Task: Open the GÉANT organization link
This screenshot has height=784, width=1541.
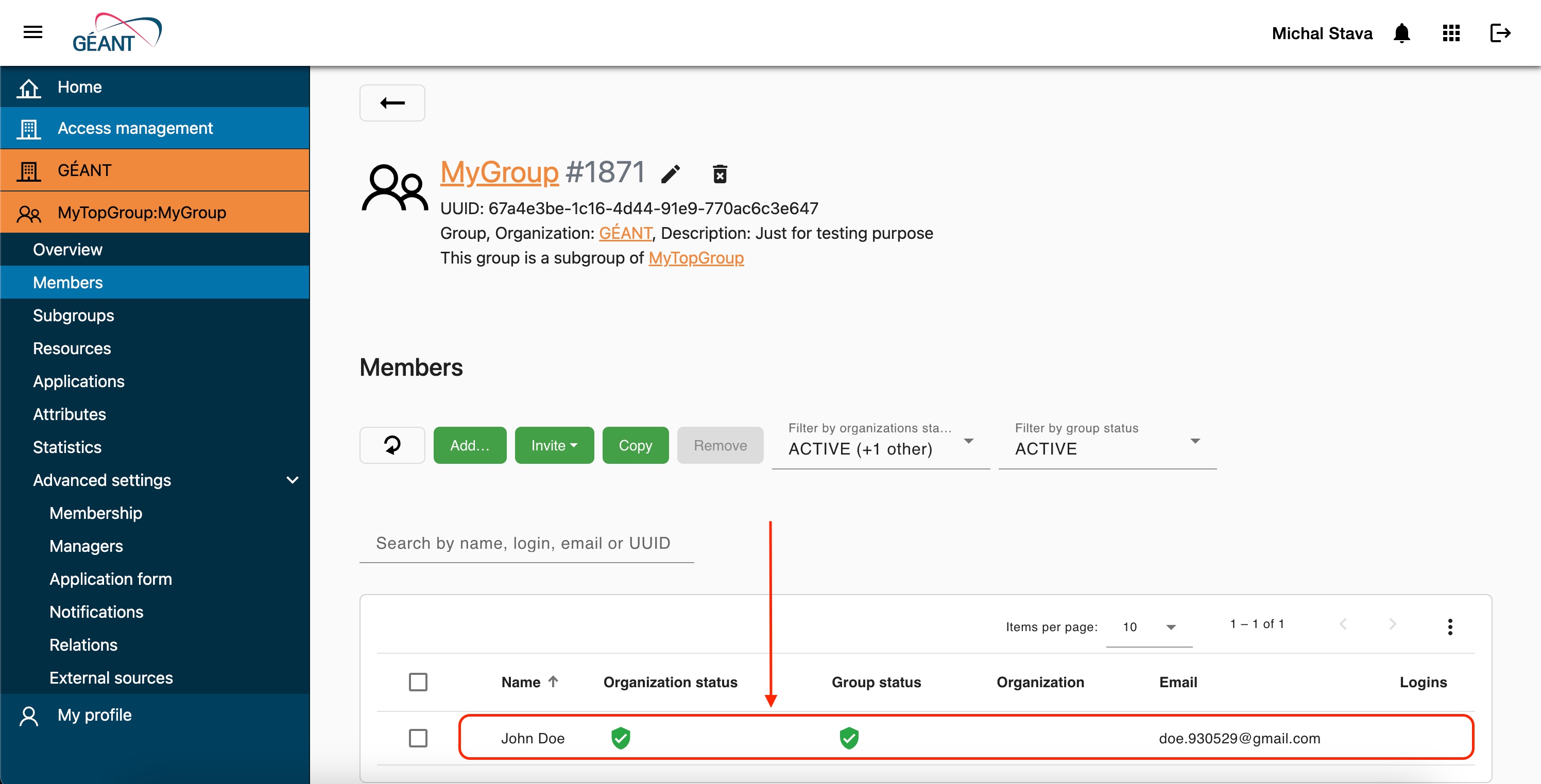Action: 626,233
